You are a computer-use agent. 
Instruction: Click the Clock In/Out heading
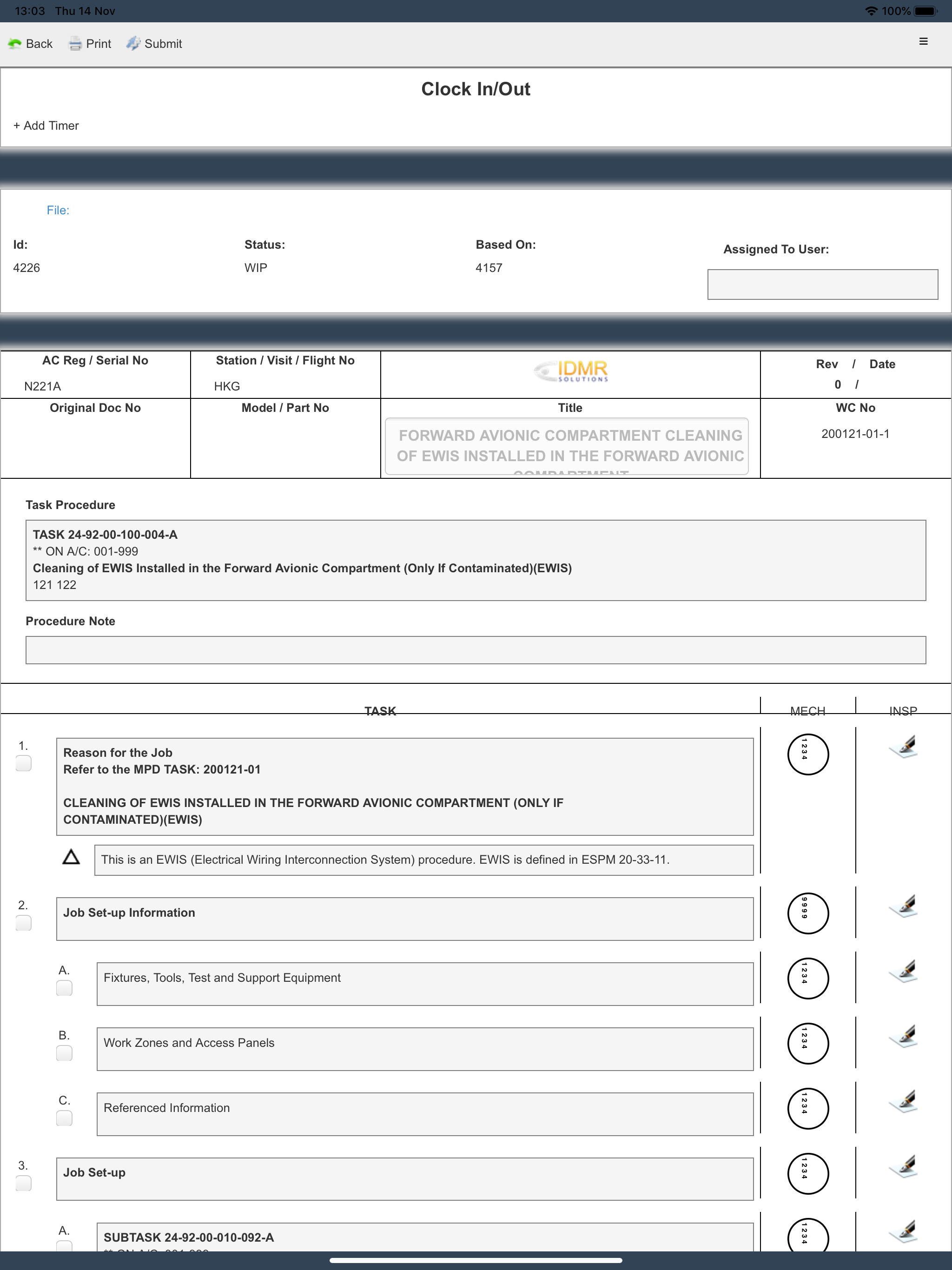point(476,89)
